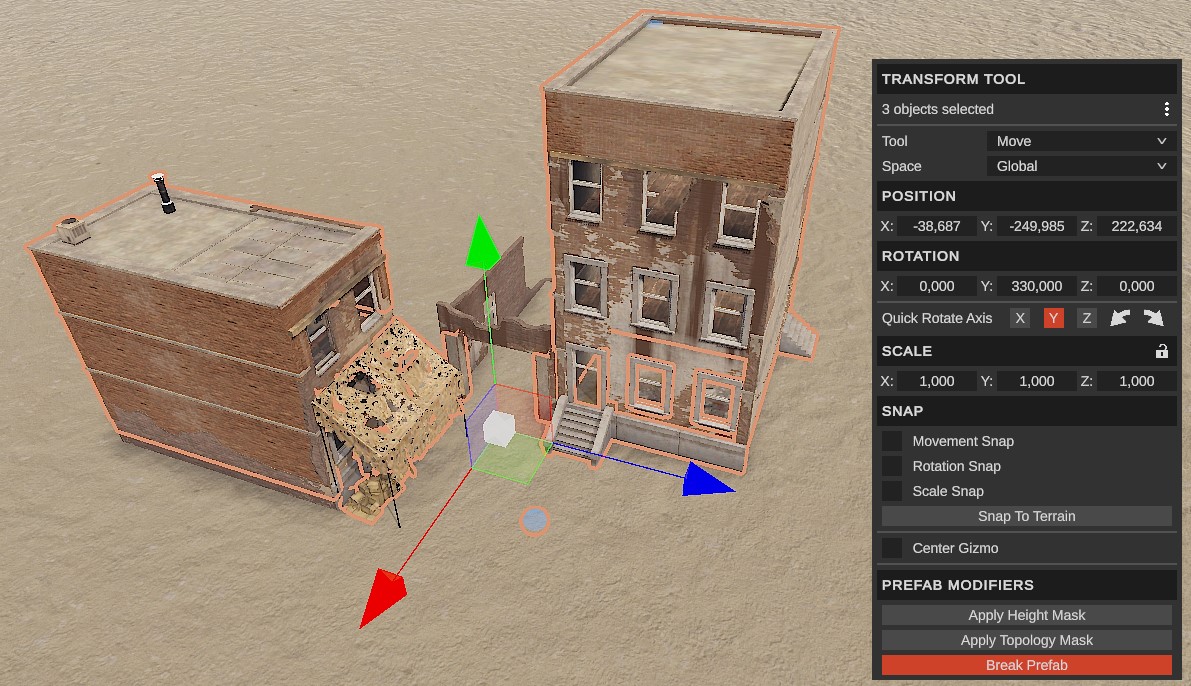The width and height of the screenshot is (1191, 686).
Task: Edit Position X field value -38,687
Action: coord(936,226)
